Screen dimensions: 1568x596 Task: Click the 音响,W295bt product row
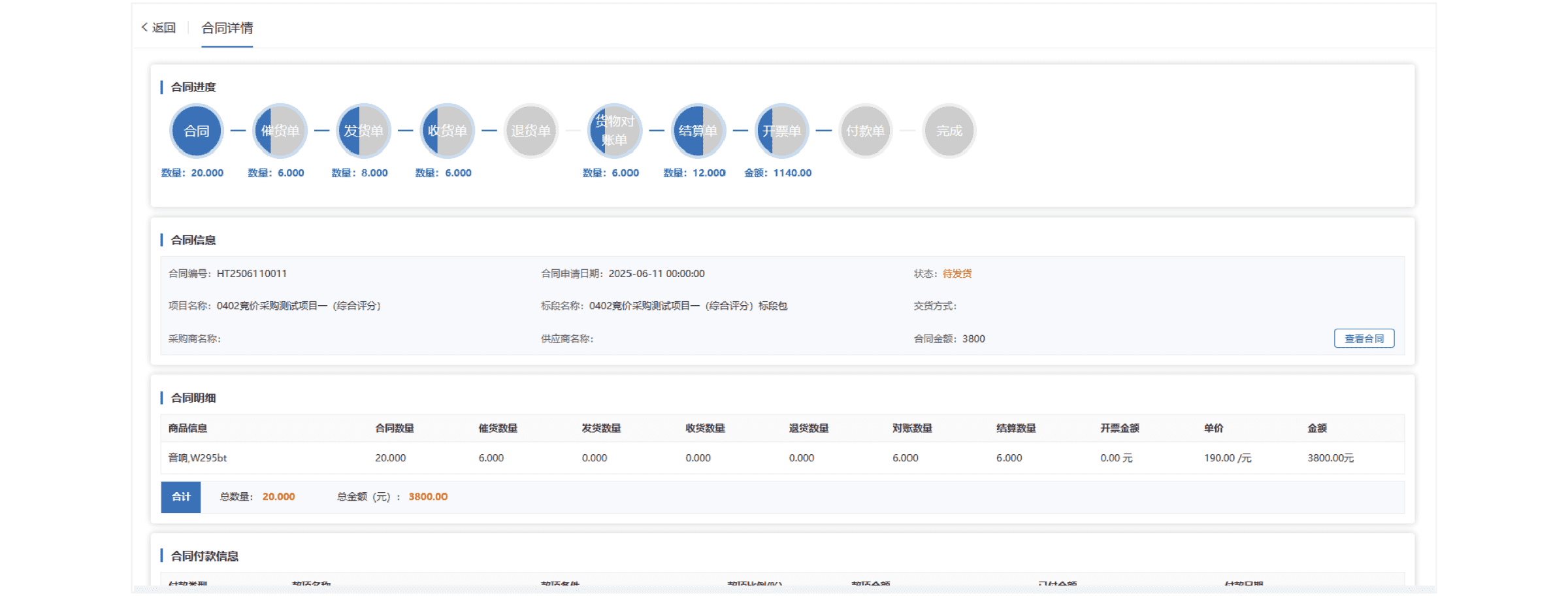point(198,458)
